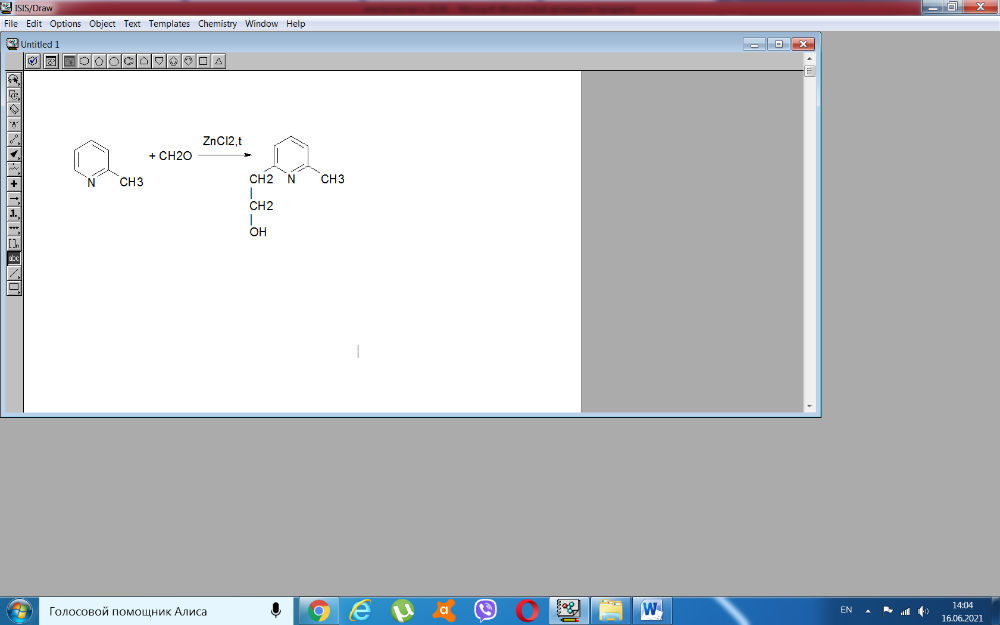Open the Chemistry menu
The height and width of the screenshot is (625, 1000).
click(x=217, y=24)
